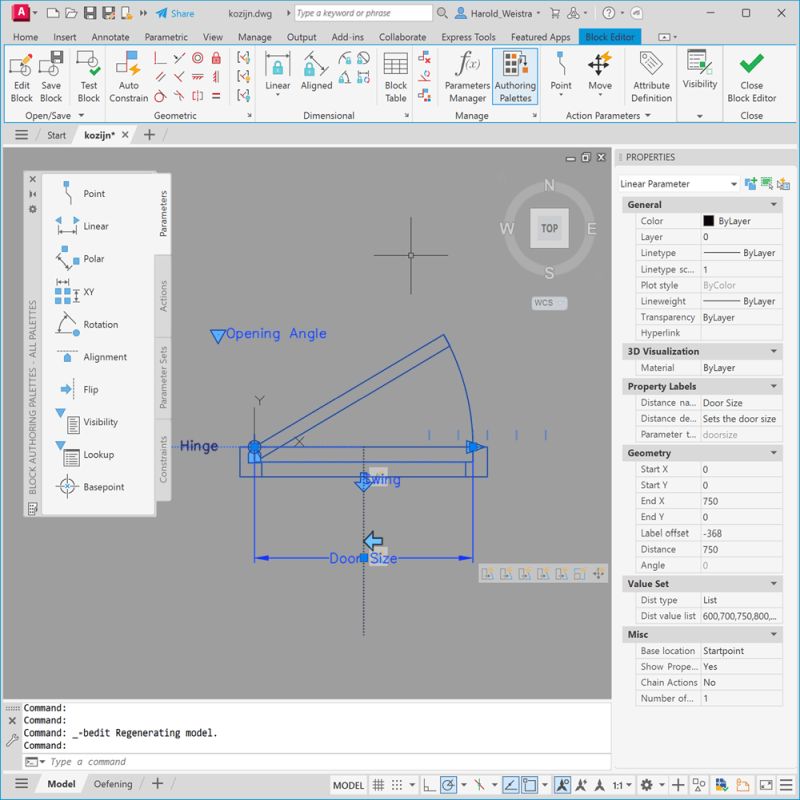Toggle isometric drafting in status bar
The width and height of the screenshot is (800, 800).
pos(479,785)
